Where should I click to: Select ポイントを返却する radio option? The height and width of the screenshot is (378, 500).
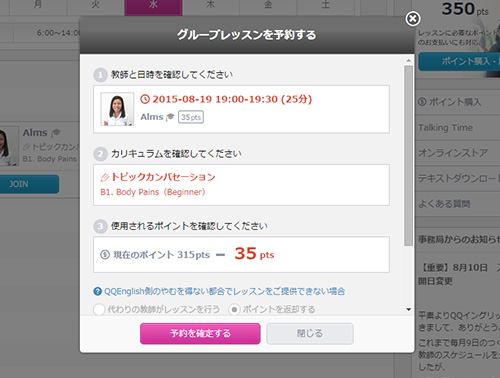(x=234, y=309)
